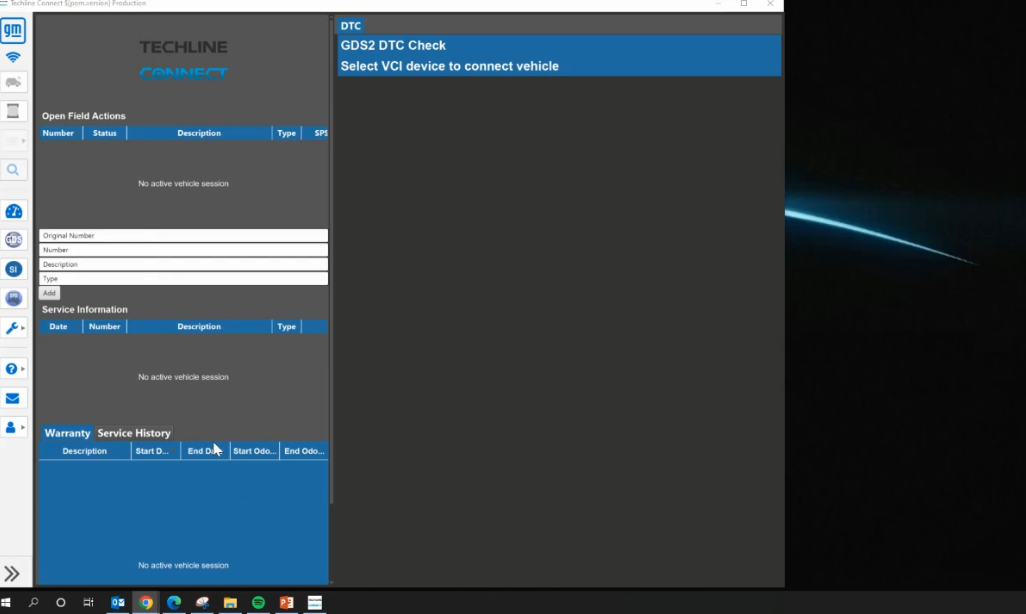Expand the greyed-out sidebar item with arrow
The width and height of the screenshot is (1026, 614).
(x=14, y=141)
